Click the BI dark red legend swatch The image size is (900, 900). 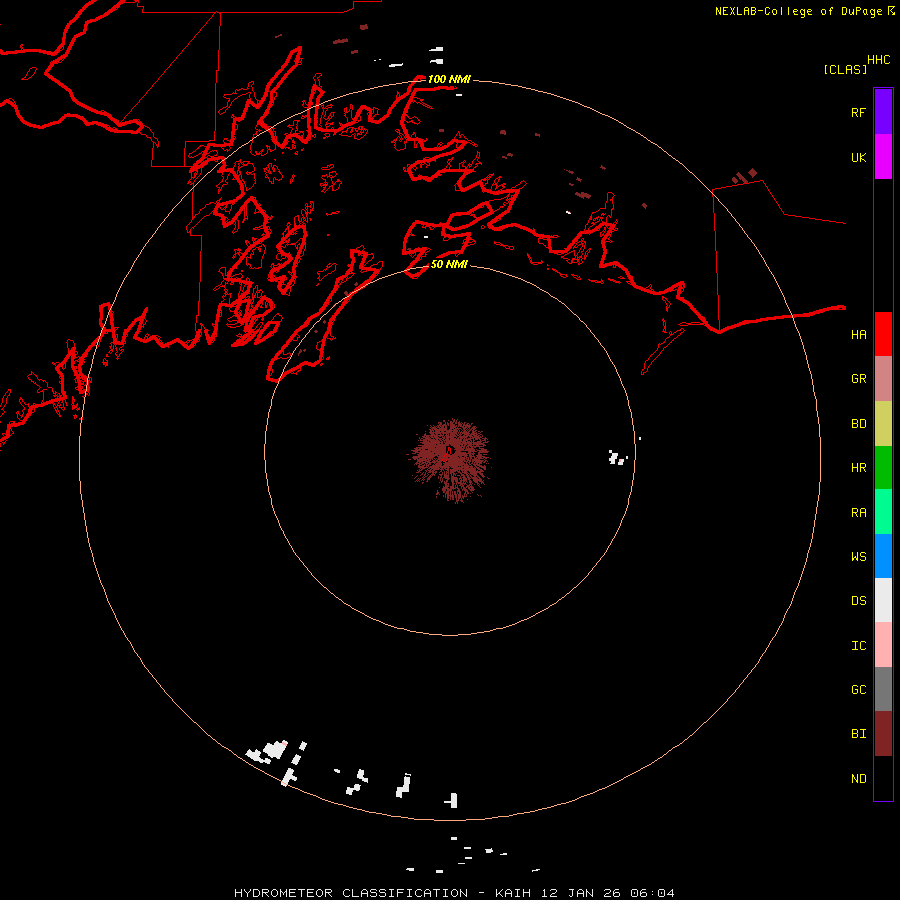click(883, 734)
